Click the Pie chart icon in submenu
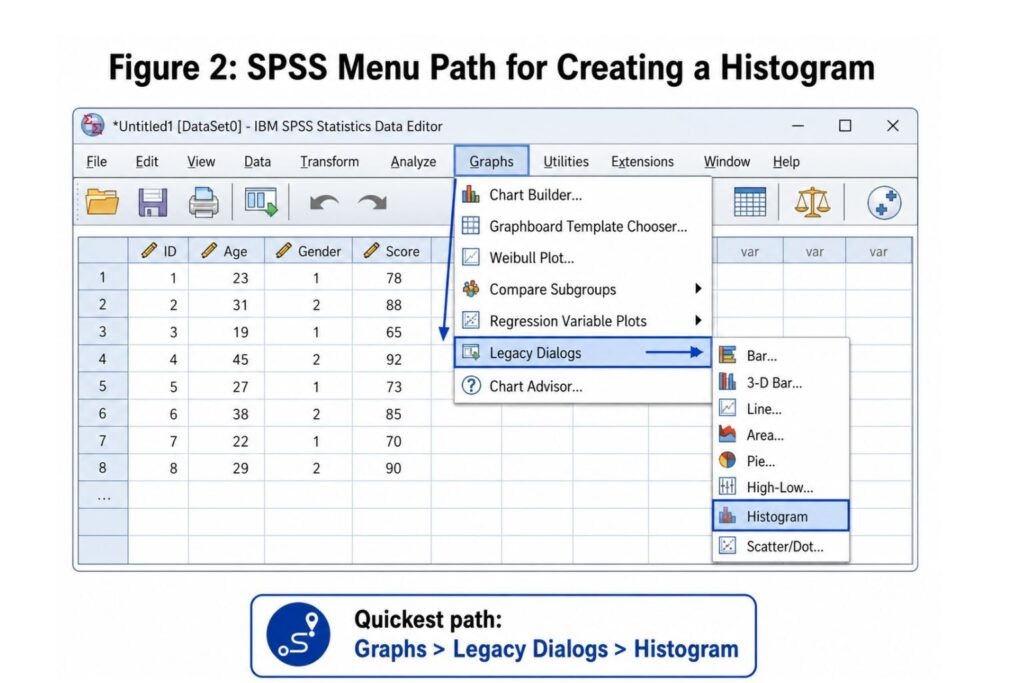1024x683 pixels. coord(728,460)
